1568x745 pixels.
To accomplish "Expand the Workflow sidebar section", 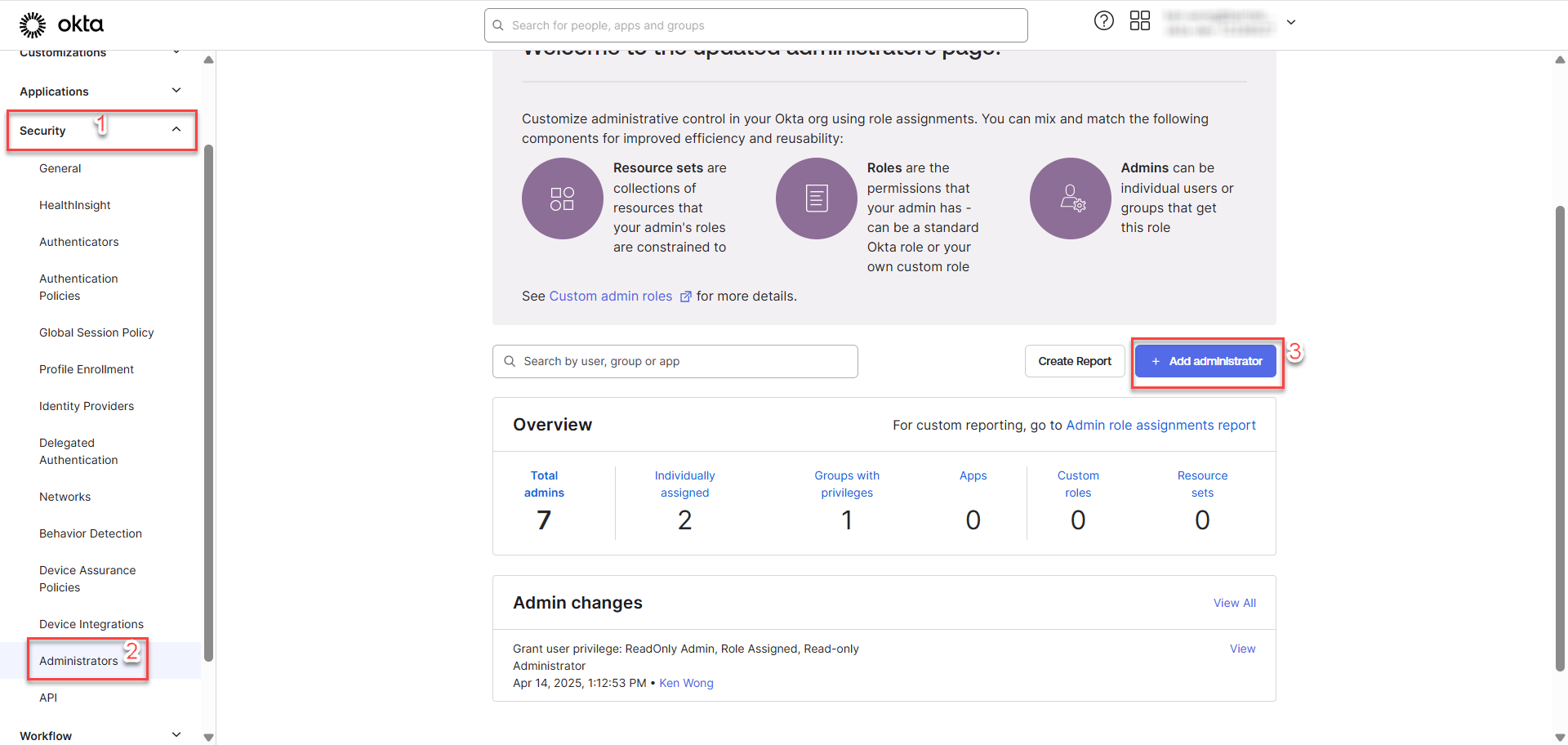I will [176, 735].
